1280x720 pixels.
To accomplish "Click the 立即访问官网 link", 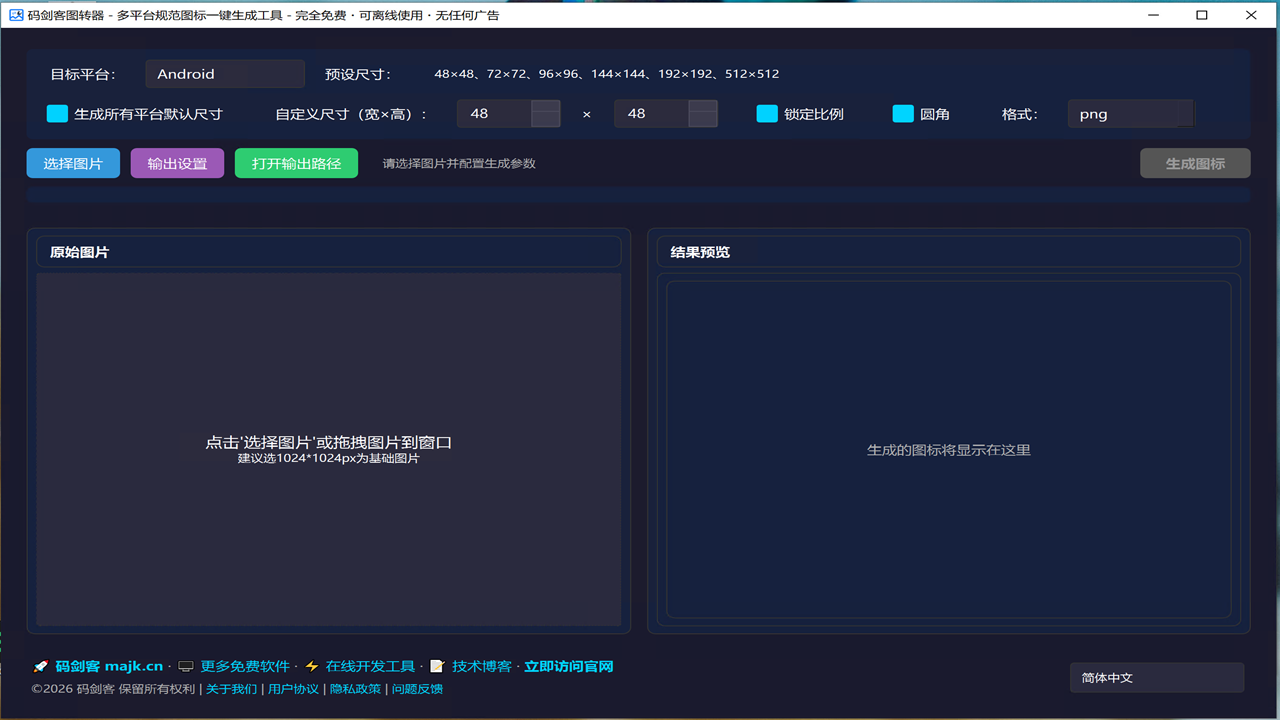I will 569,667.
